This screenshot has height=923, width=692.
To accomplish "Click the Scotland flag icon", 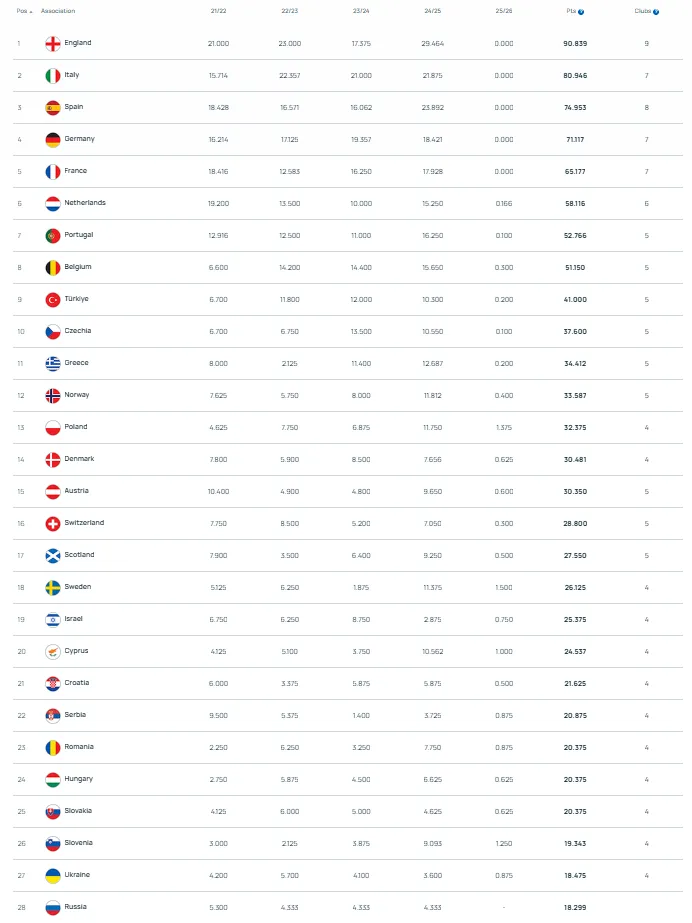I will point(53,555).
